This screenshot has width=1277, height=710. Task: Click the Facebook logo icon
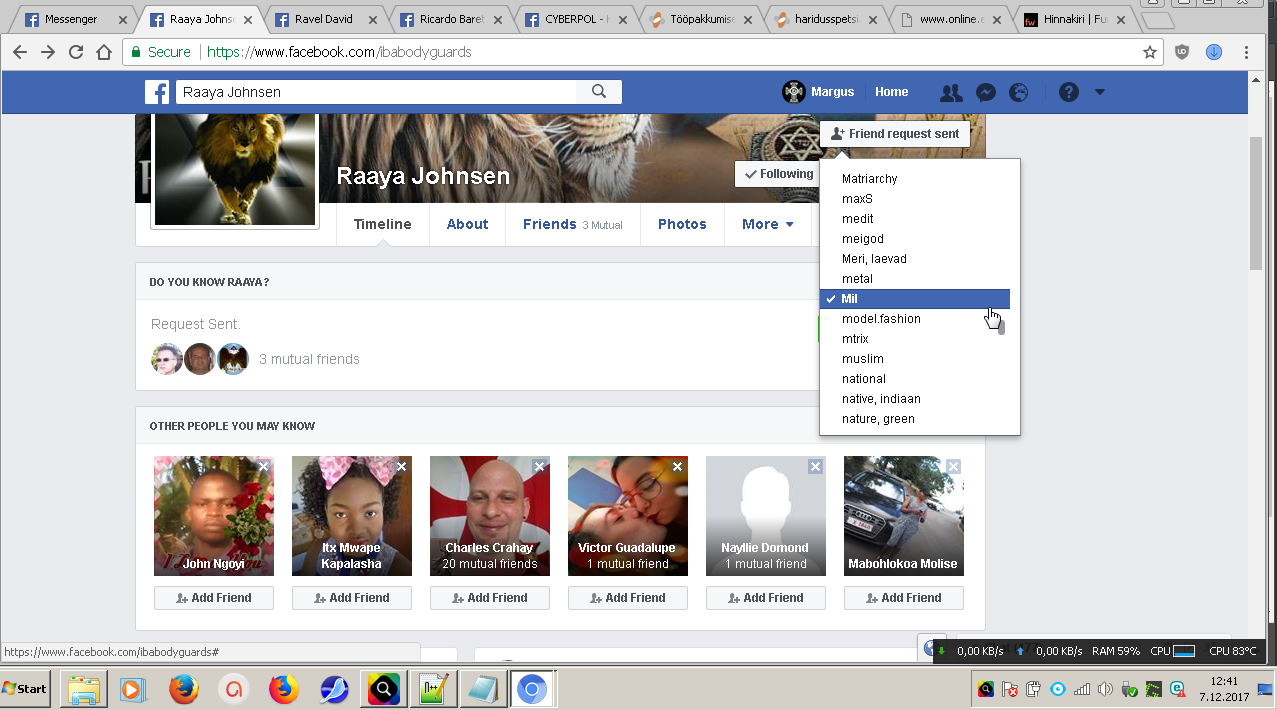[157, 92]
